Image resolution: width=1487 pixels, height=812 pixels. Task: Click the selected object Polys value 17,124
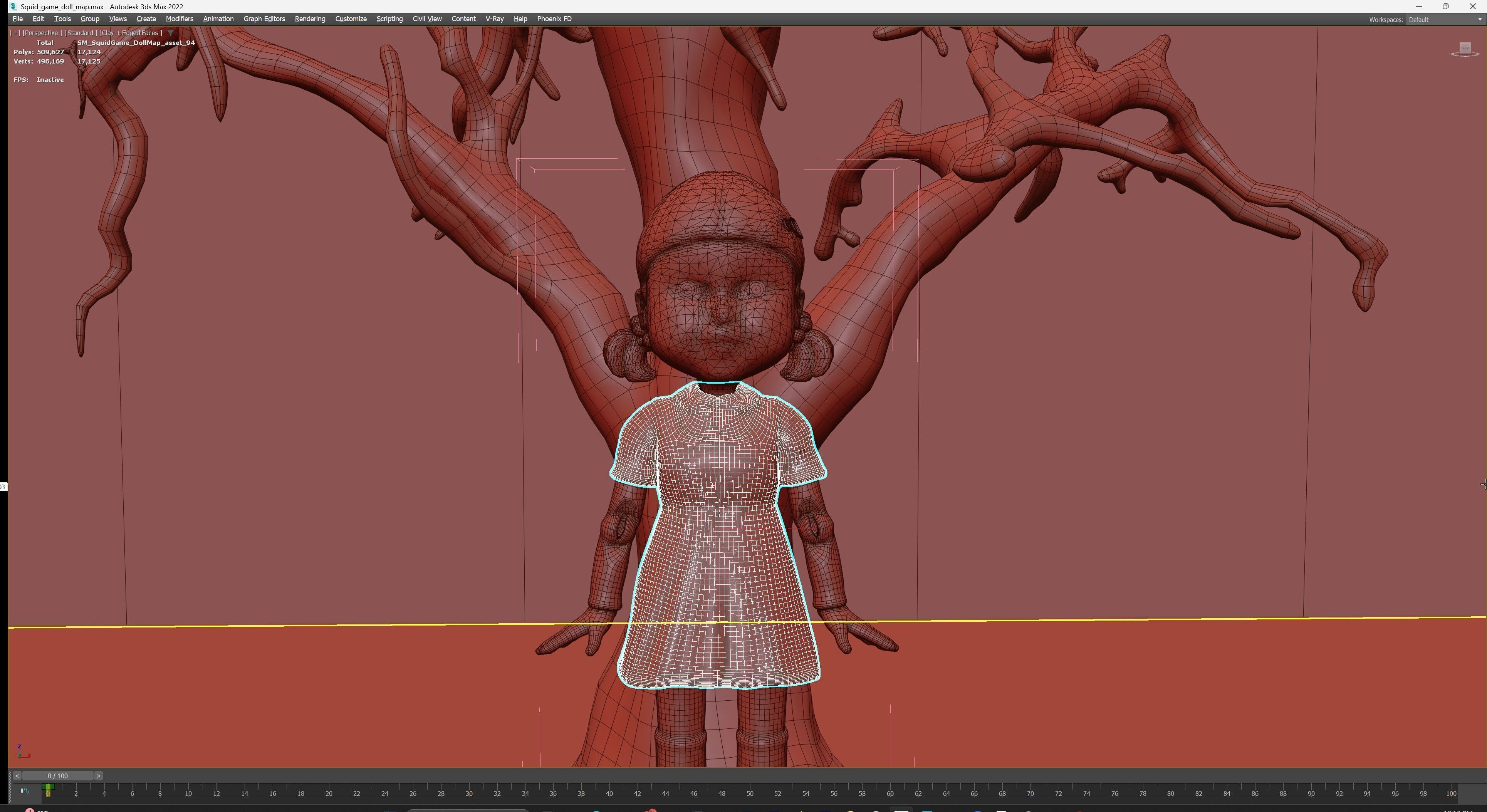(89, 52)
